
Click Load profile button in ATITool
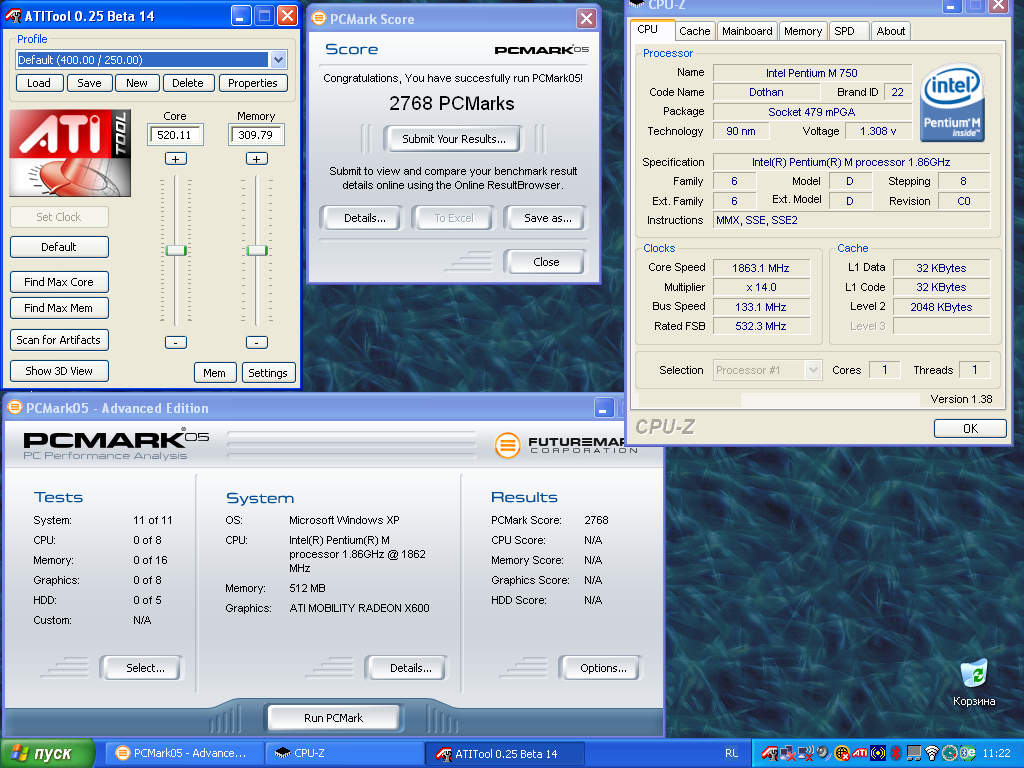coord(39,83)
